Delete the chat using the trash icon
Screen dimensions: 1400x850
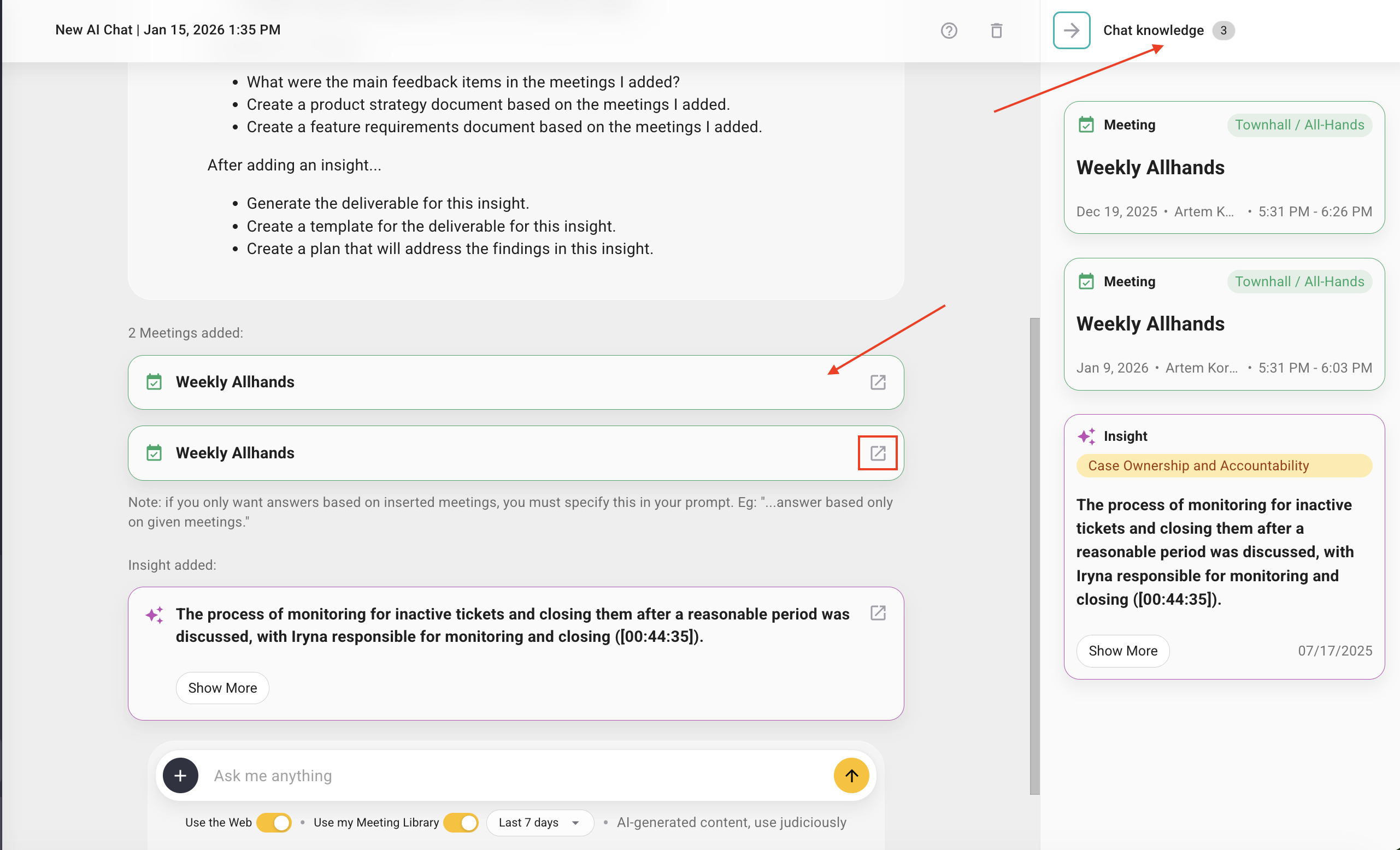[997, 31]
